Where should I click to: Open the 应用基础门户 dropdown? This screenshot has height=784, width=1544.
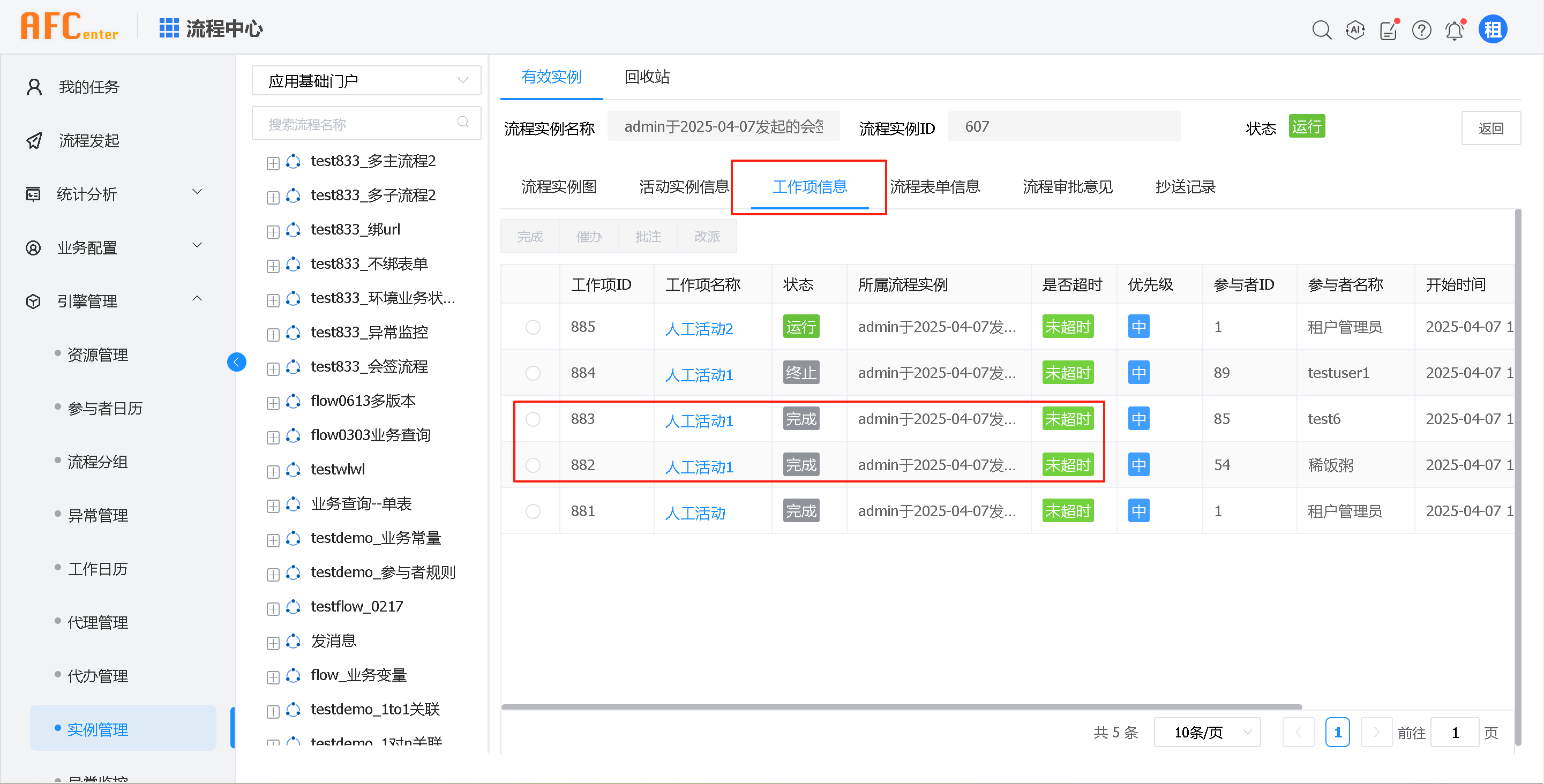click(x=366, y=81)
